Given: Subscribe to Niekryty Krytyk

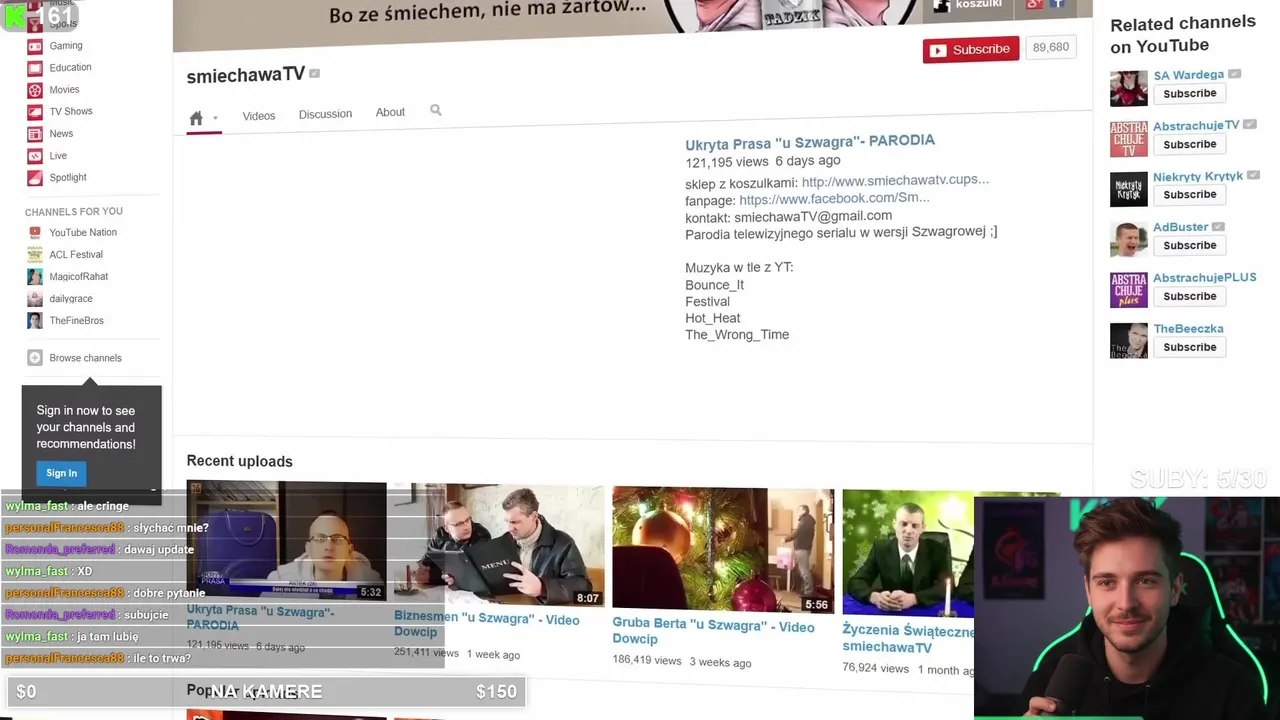Looking at the screenshot, I should click(x=1189, y=194).
